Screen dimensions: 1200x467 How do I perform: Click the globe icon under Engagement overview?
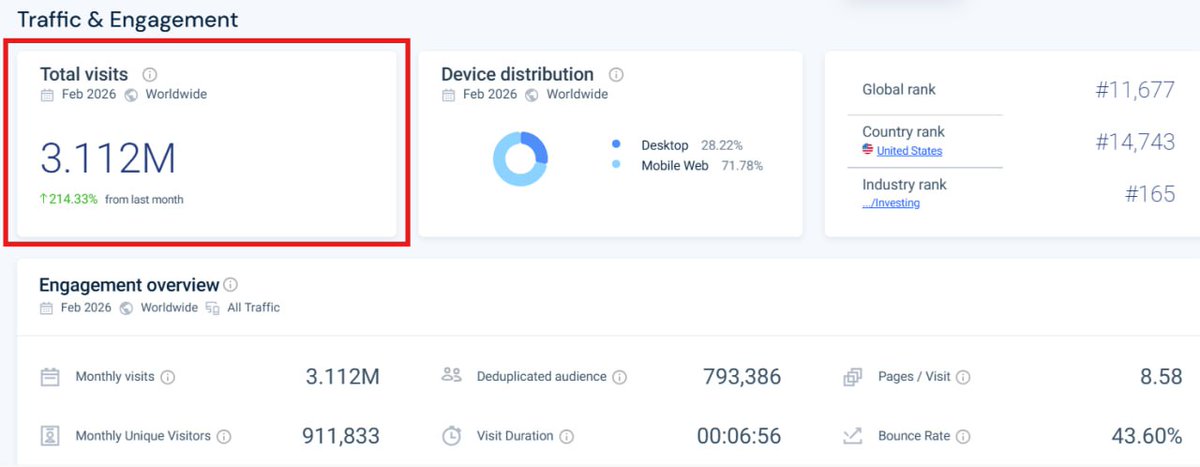pyautogui.click(x=126, y=308)
